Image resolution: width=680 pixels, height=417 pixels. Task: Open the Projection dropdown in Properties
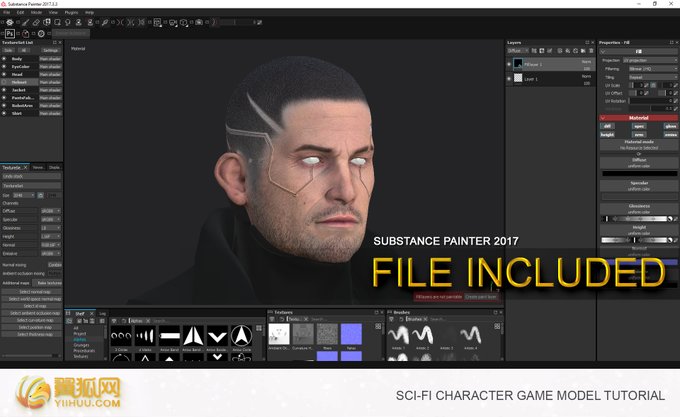(650, 60)
